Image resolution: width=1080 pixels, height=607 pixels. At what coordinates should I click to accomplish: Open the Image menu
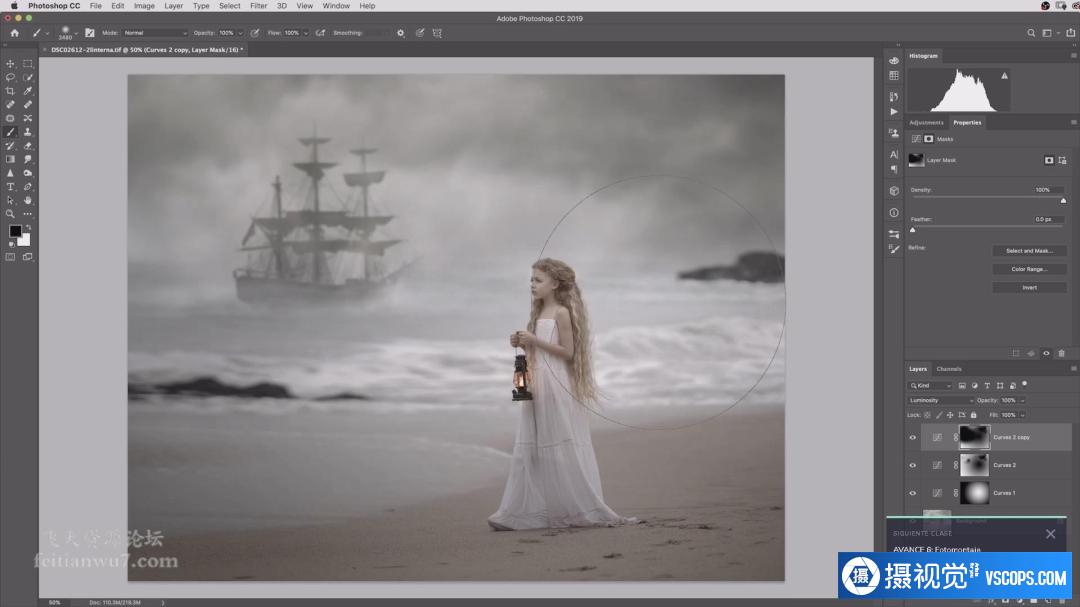(x=144, y=6)
